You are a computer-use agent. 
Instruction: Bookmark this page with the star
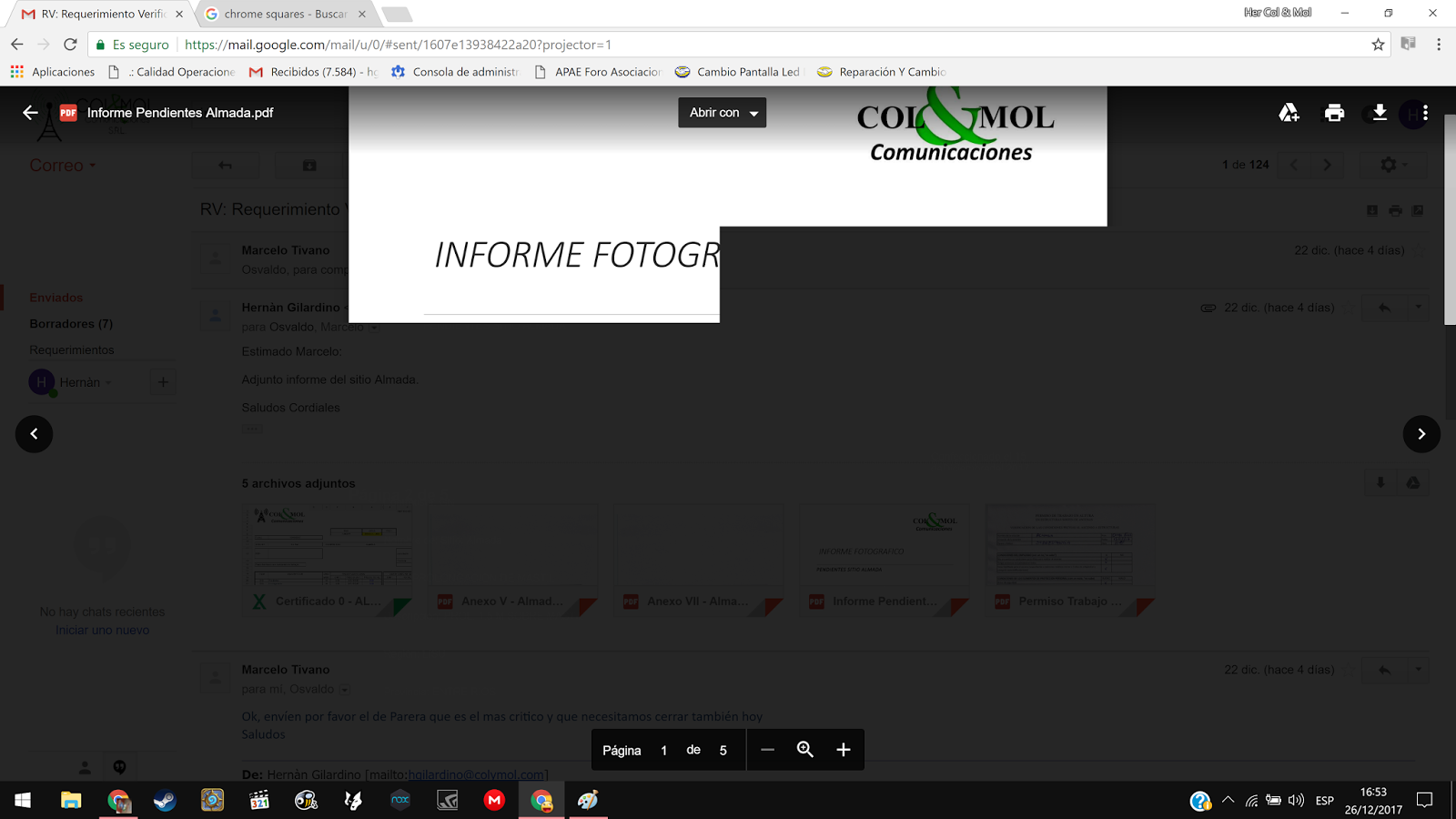1378,45
